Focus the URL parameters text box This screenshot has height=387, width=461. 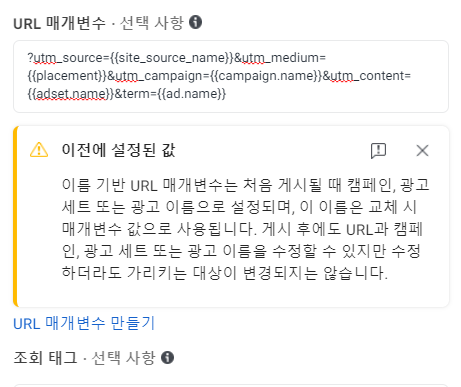231,76
